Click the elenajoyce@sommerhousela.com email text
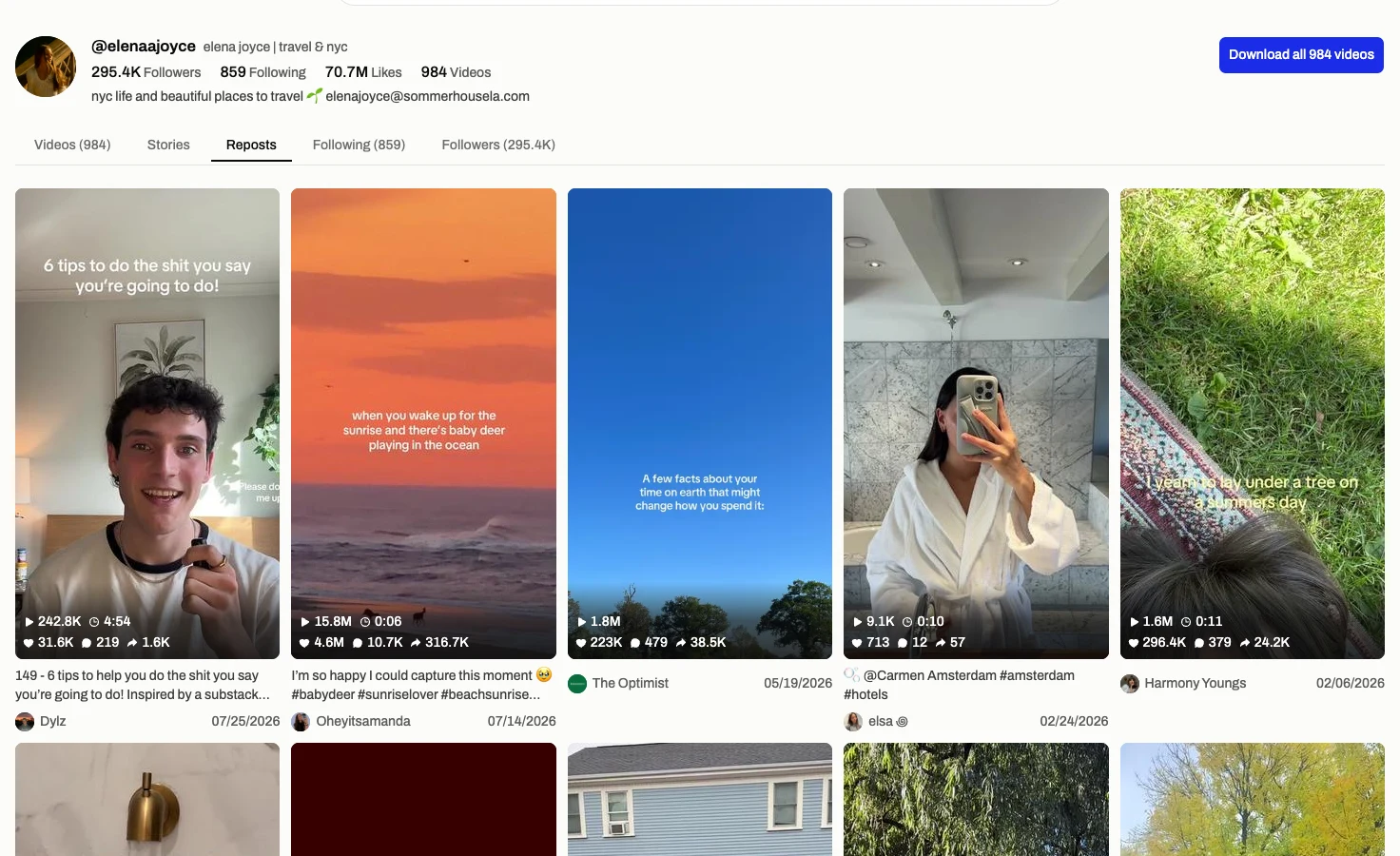The image size is (1400, 856). 428,96
